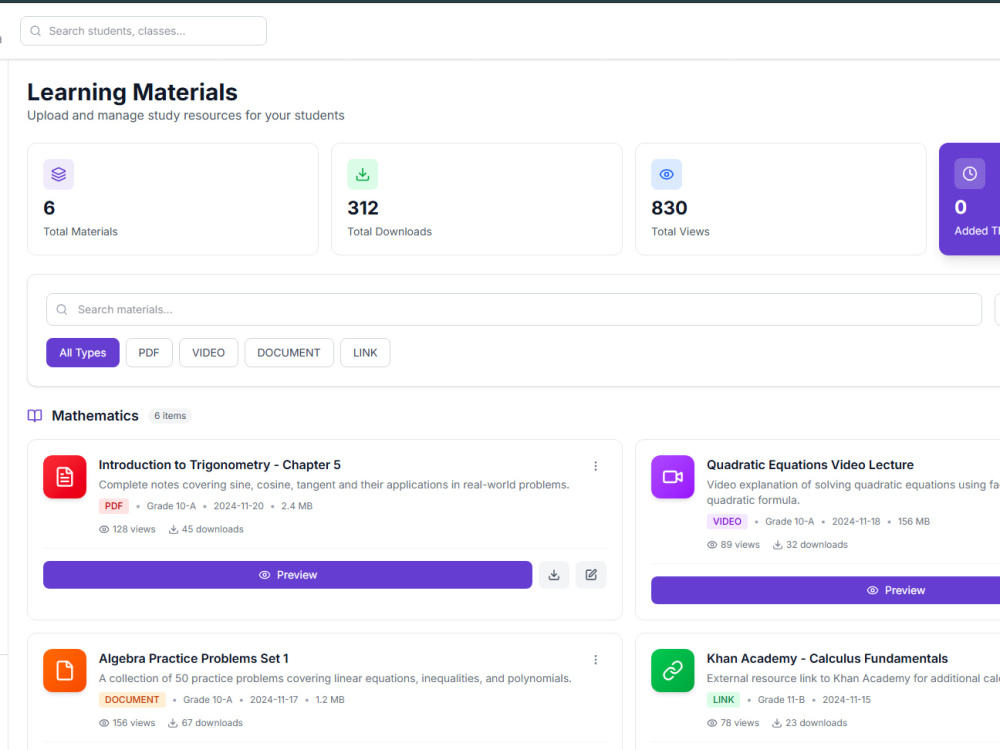Click the 128 views count

(128, 529)
